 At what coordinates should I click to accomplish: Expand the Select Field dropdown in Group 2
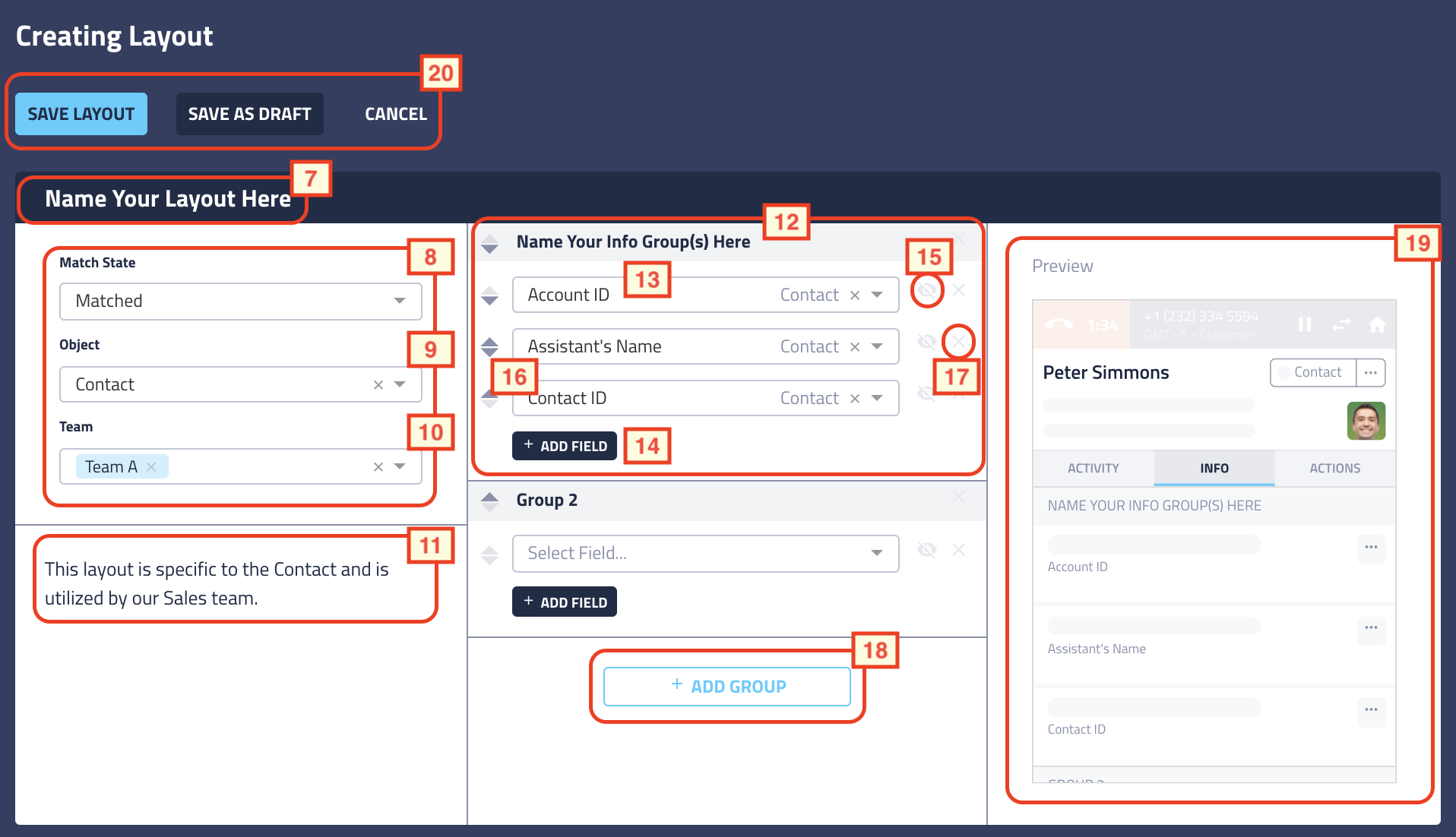(704, 553)
